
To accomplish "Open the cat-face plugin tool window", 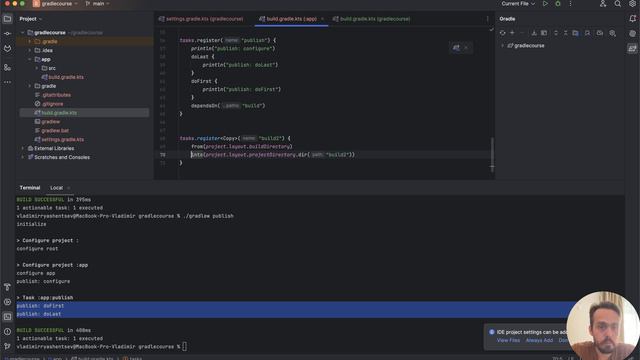I will pyautogui.click(x=7, y=49).
